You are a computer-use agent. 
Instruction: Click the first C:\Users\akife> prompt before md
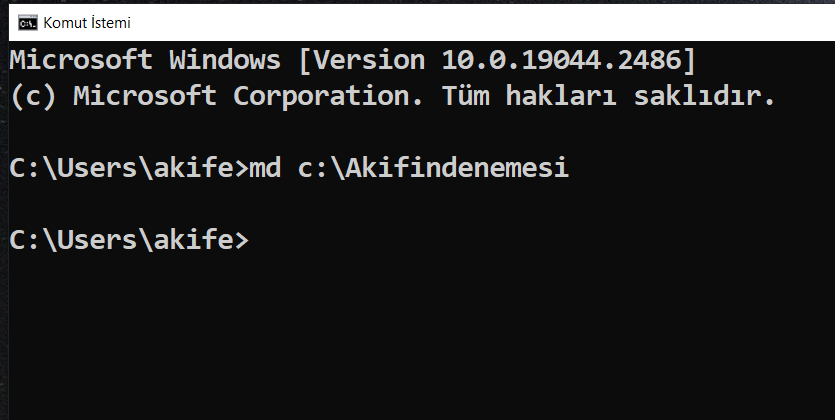pyautogui.click(x=129, y=168)
